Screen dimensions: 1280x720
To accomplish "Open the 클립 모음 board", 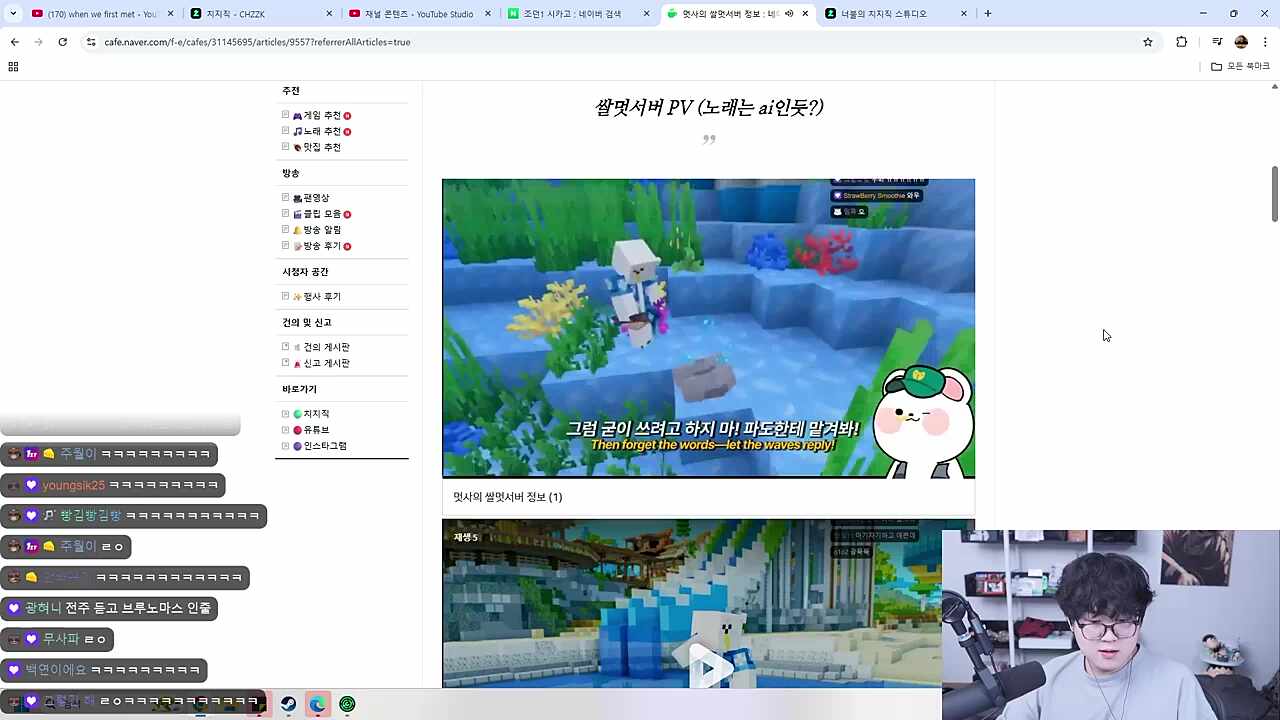I will [322, 214].
